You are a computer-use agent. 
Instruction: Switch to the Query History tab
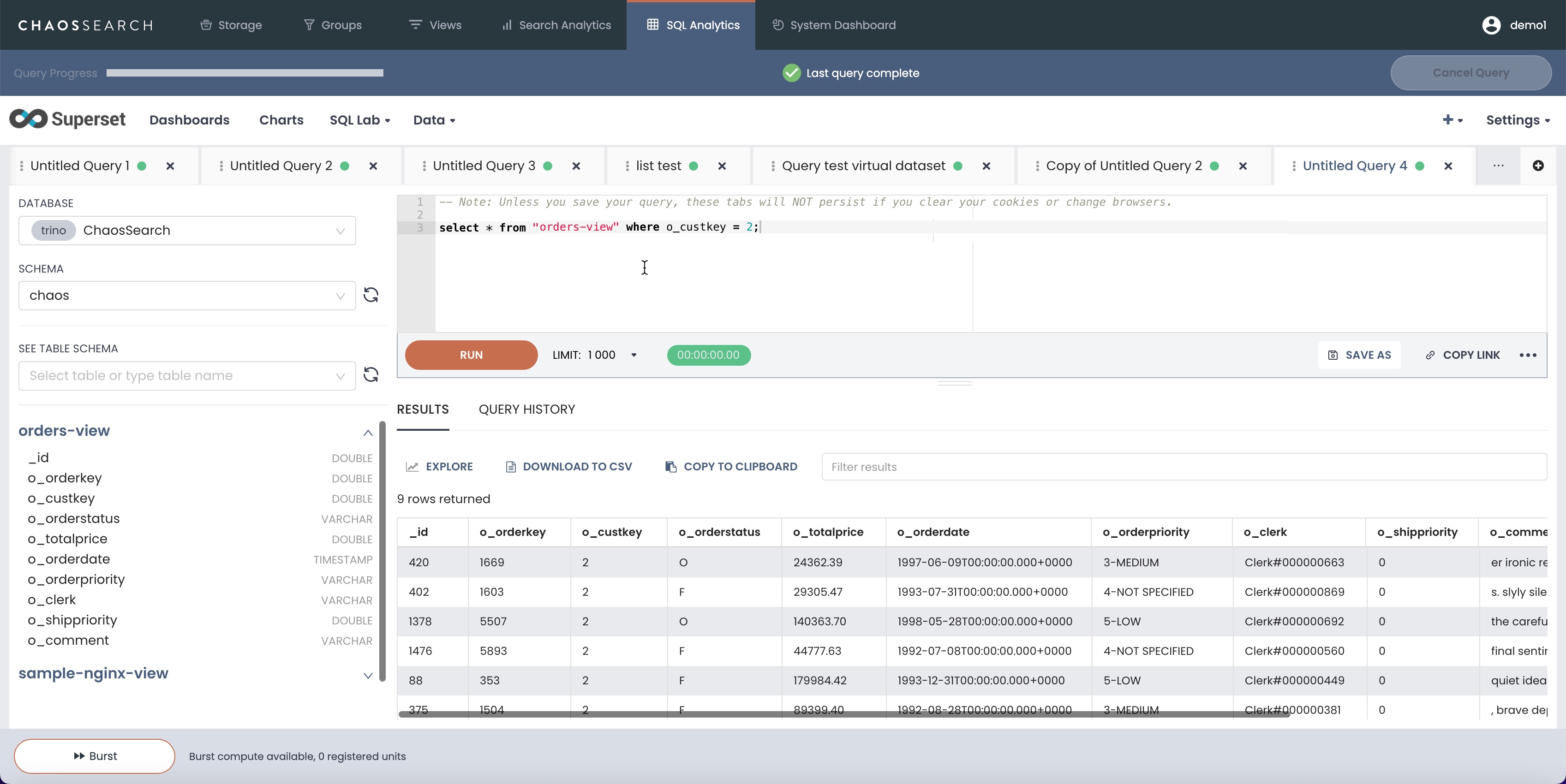tap(526, 410)
